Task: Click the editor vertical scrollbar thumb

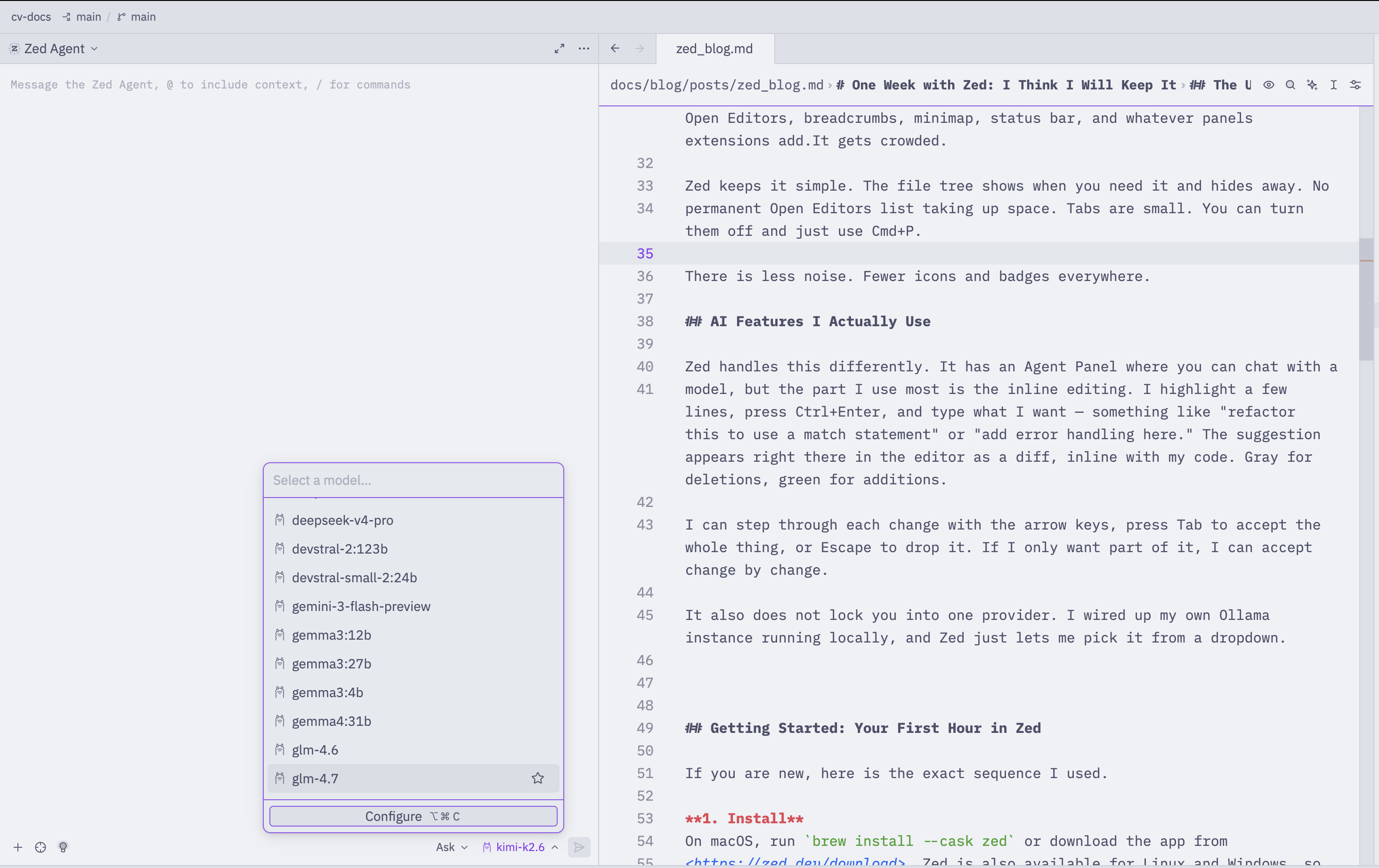Action: (x=1366, y=299)
